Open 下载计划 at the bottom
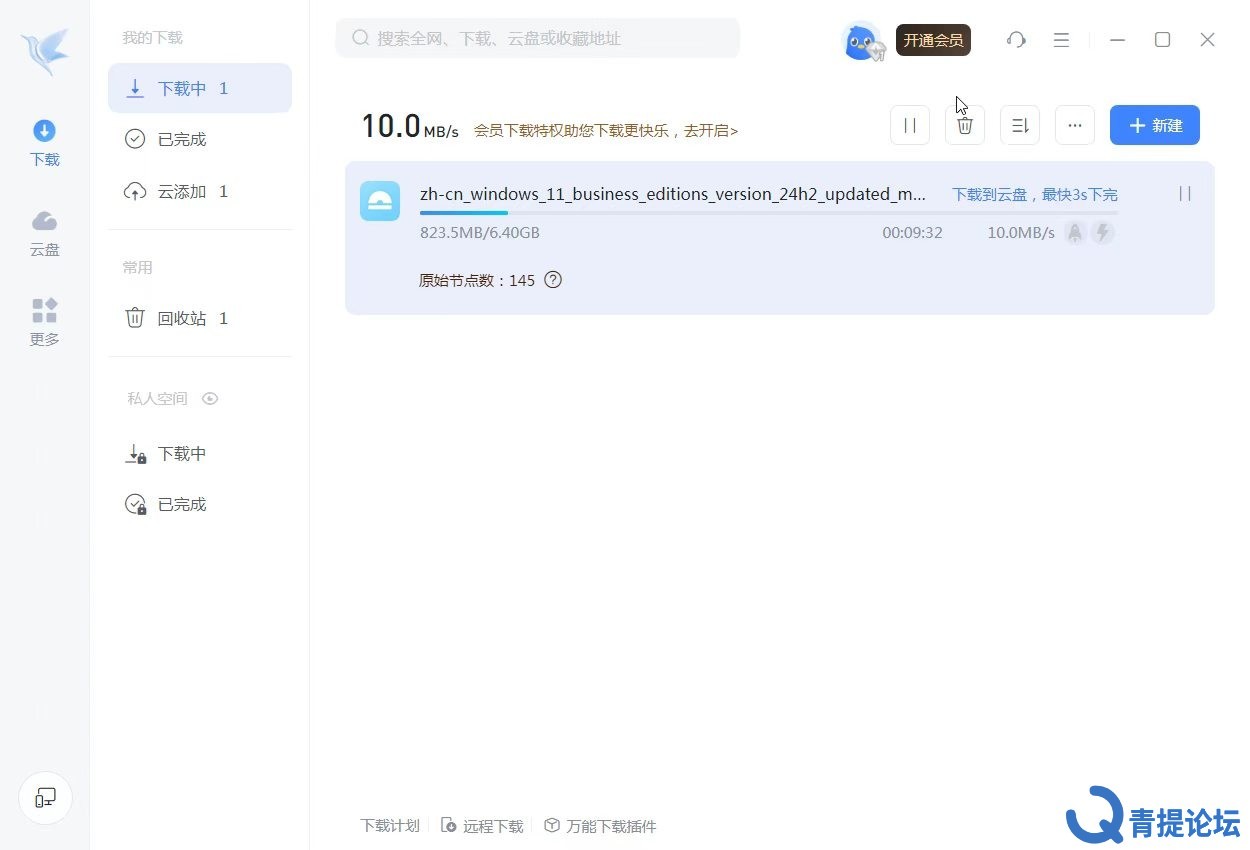This screenshot has width=1250, height=850. click(x=390, y=826)
